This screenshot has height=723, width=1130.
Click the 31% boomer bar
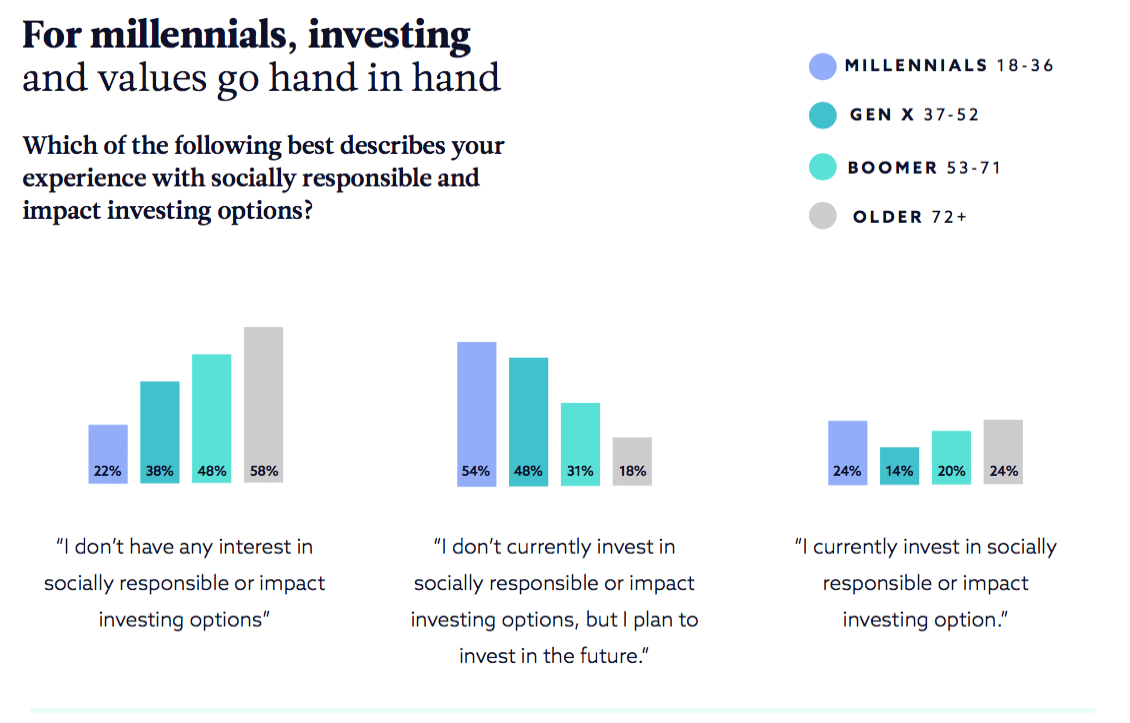pyautogui.click(x=581, y=444)
